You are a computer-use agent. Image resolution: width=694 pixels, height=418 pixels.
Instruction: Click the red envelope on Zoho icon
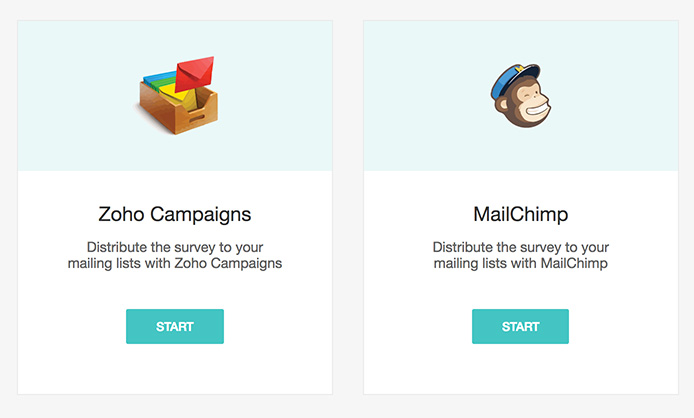pos(194,74)
